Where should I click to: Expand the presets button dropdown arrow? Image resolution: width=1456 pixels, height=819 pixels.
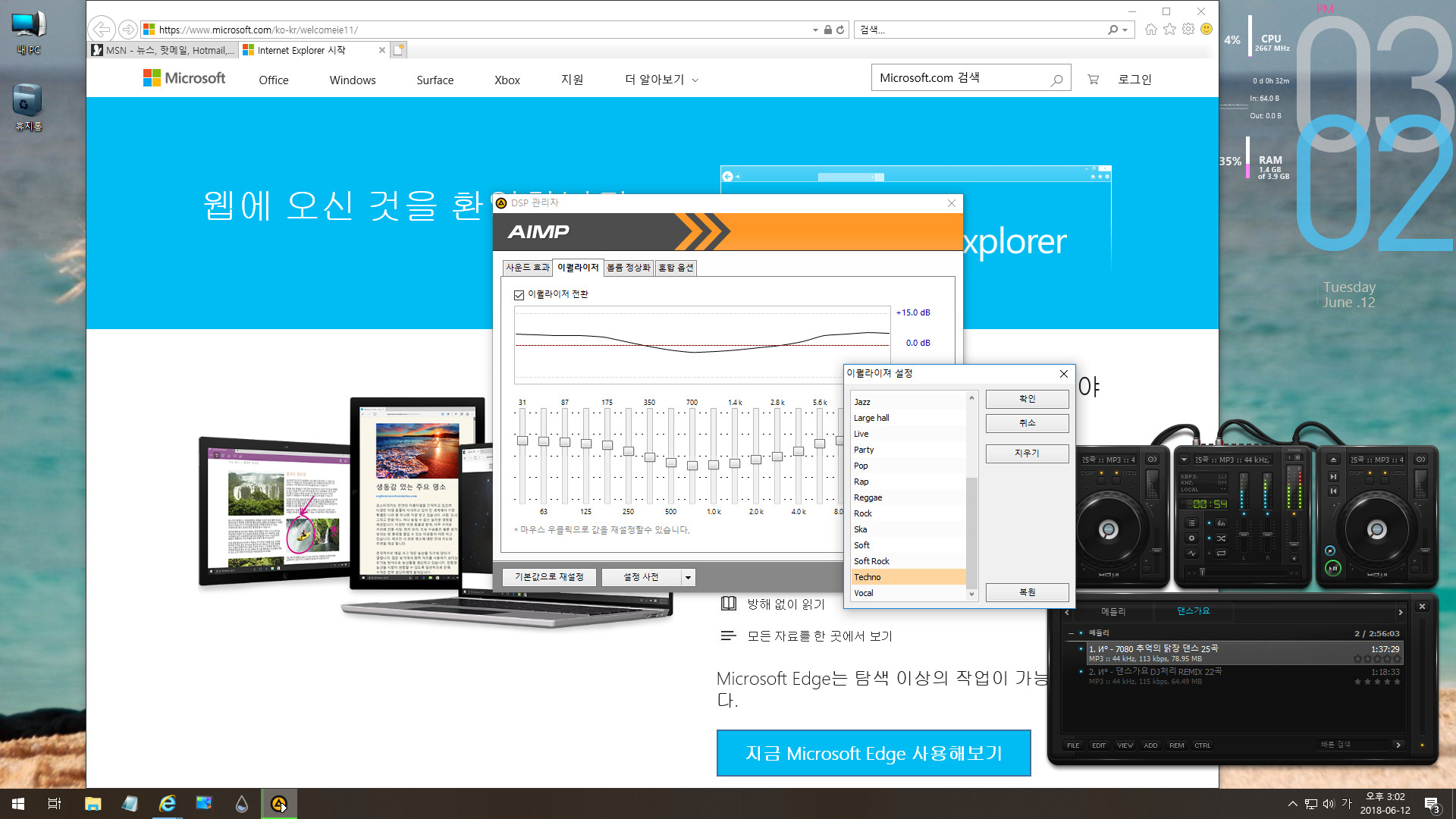click(688, 578)
